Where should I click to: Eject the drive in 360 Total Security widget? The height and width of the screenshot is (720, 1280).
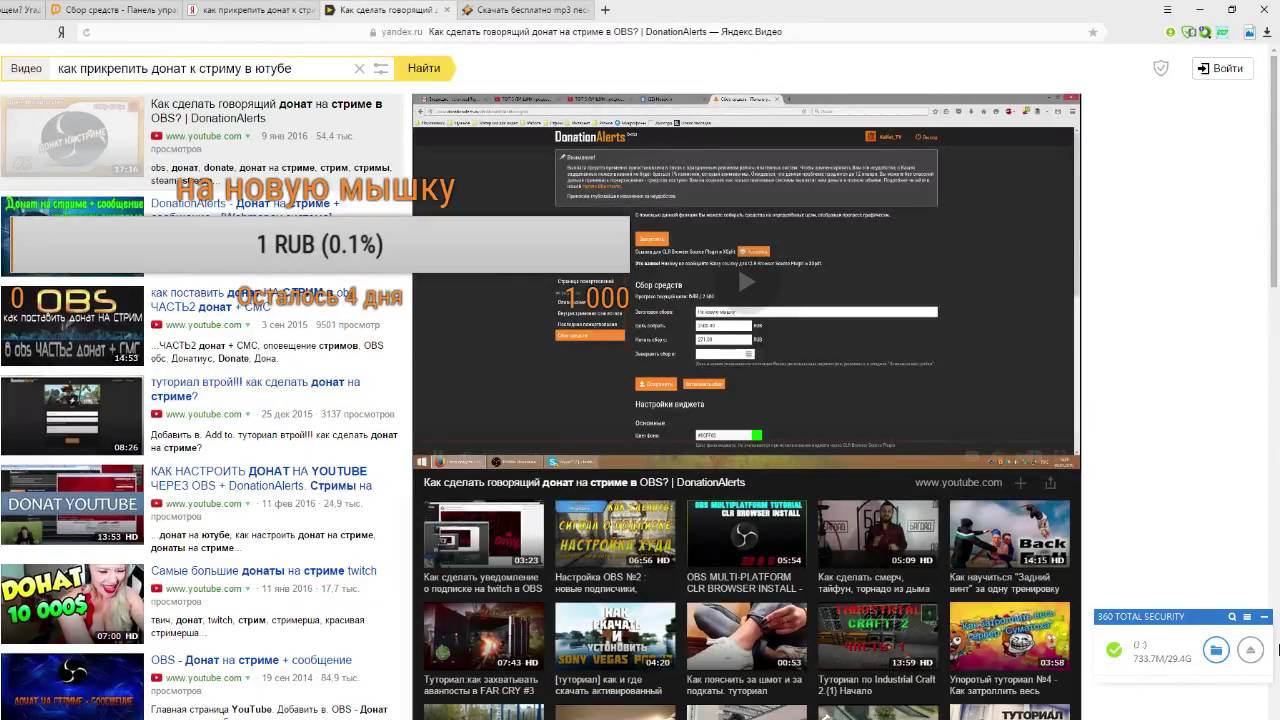[x=1250, y=650]
